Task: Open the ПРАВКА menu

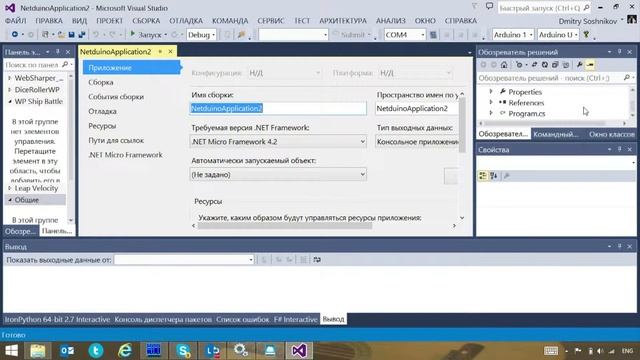Action: pos(49,20)
